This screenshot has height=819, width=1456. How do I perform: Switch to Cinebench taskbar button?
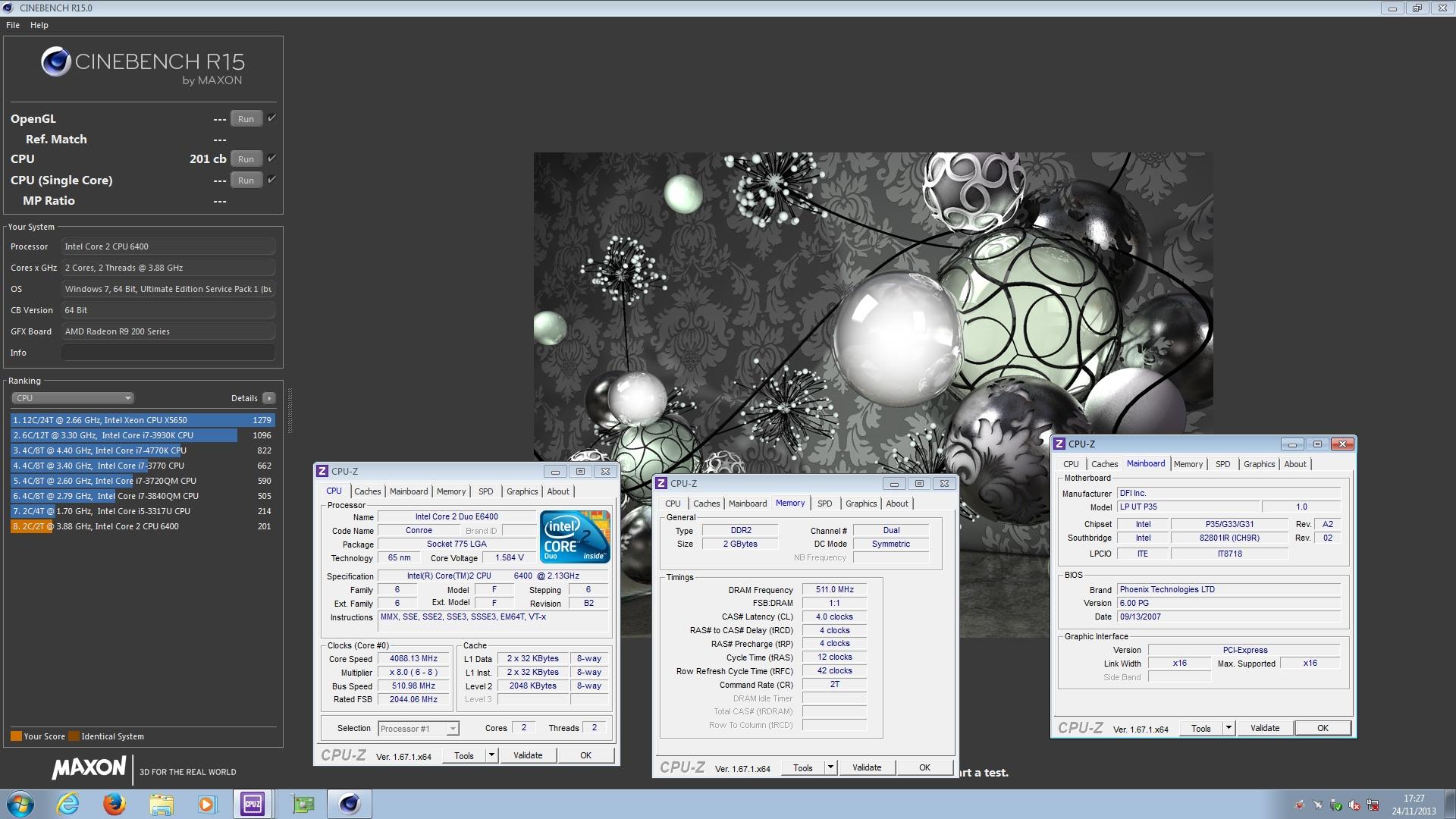tap(350, 804)
